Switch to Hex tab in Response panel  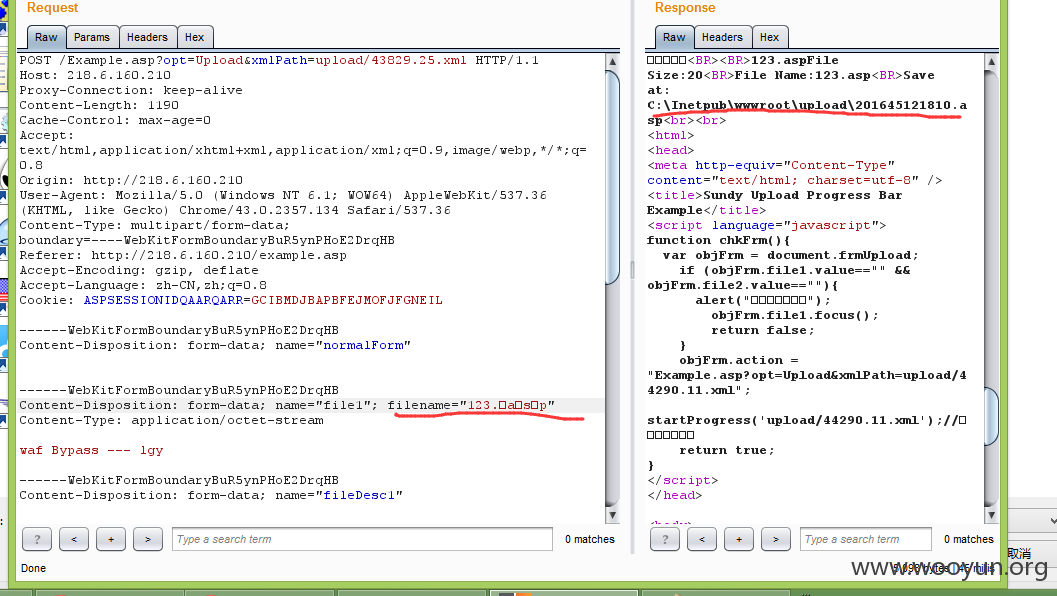pyautogui.click(x=769, y=37)
